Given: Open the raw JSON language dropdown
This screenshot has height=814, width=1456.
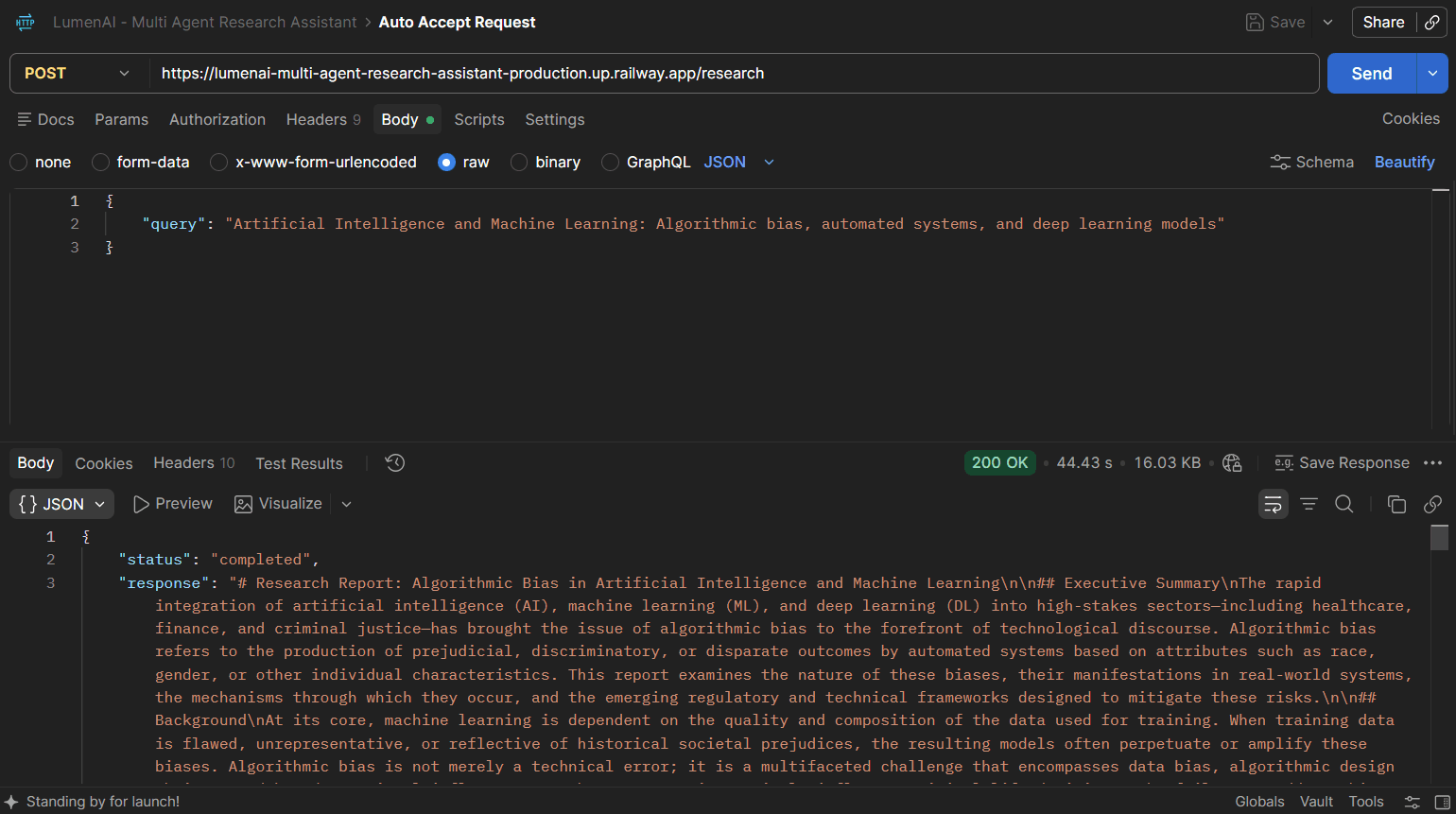Looking at the screenshot, I should (x=739, y=163).
